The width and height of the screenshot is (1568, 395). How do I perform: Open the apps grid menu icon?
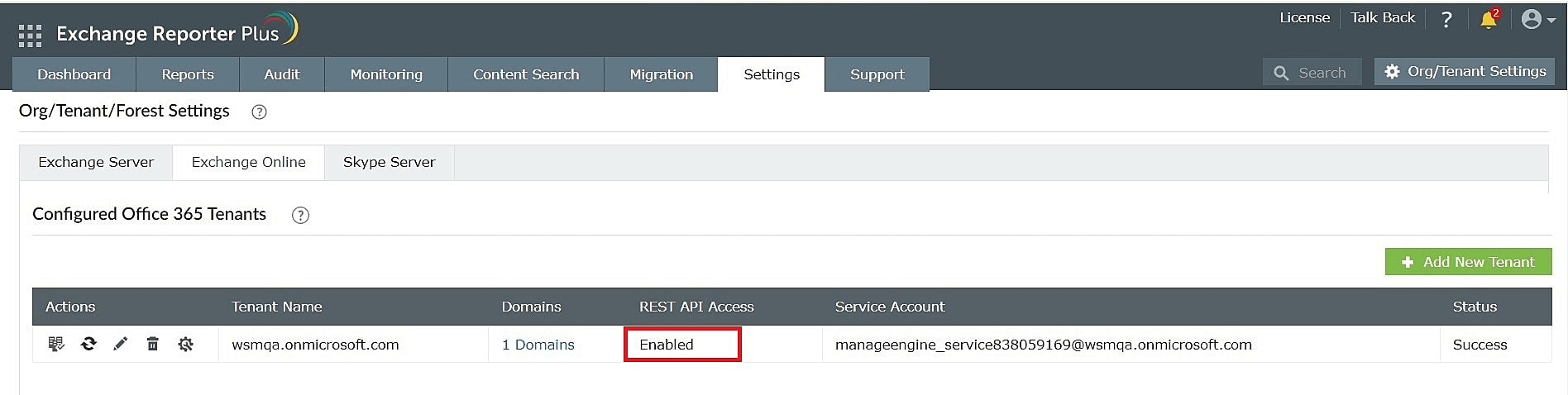[30, 35]
